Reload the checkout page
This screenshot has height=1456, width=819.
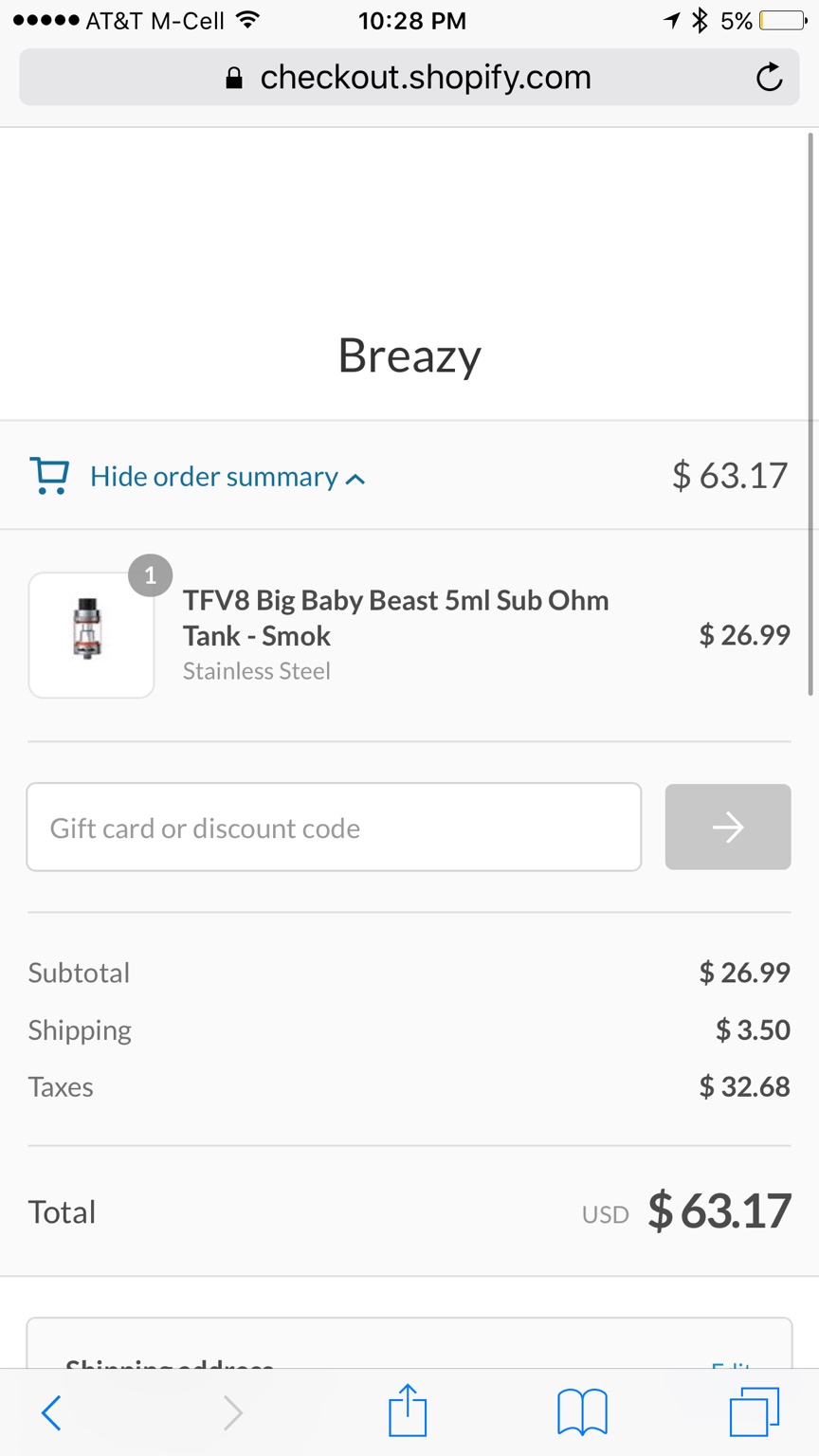click(769, 77)
